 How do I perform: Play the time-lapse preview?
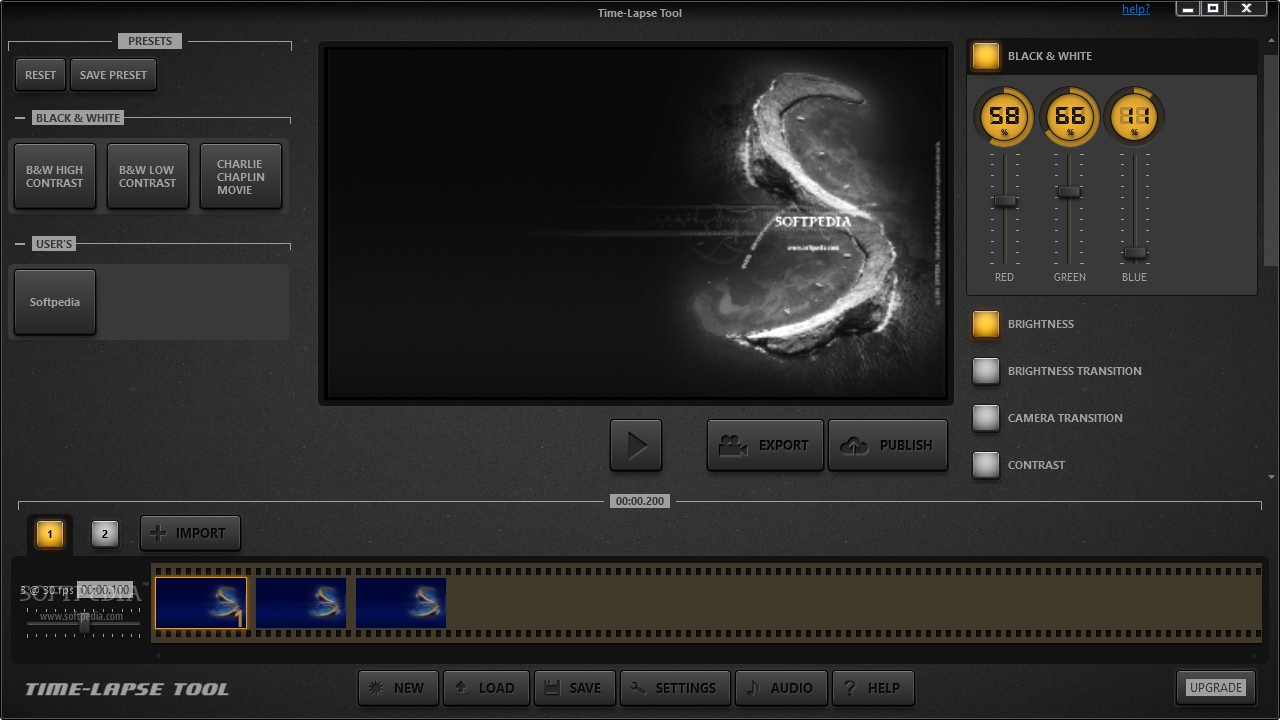(636, 445)
